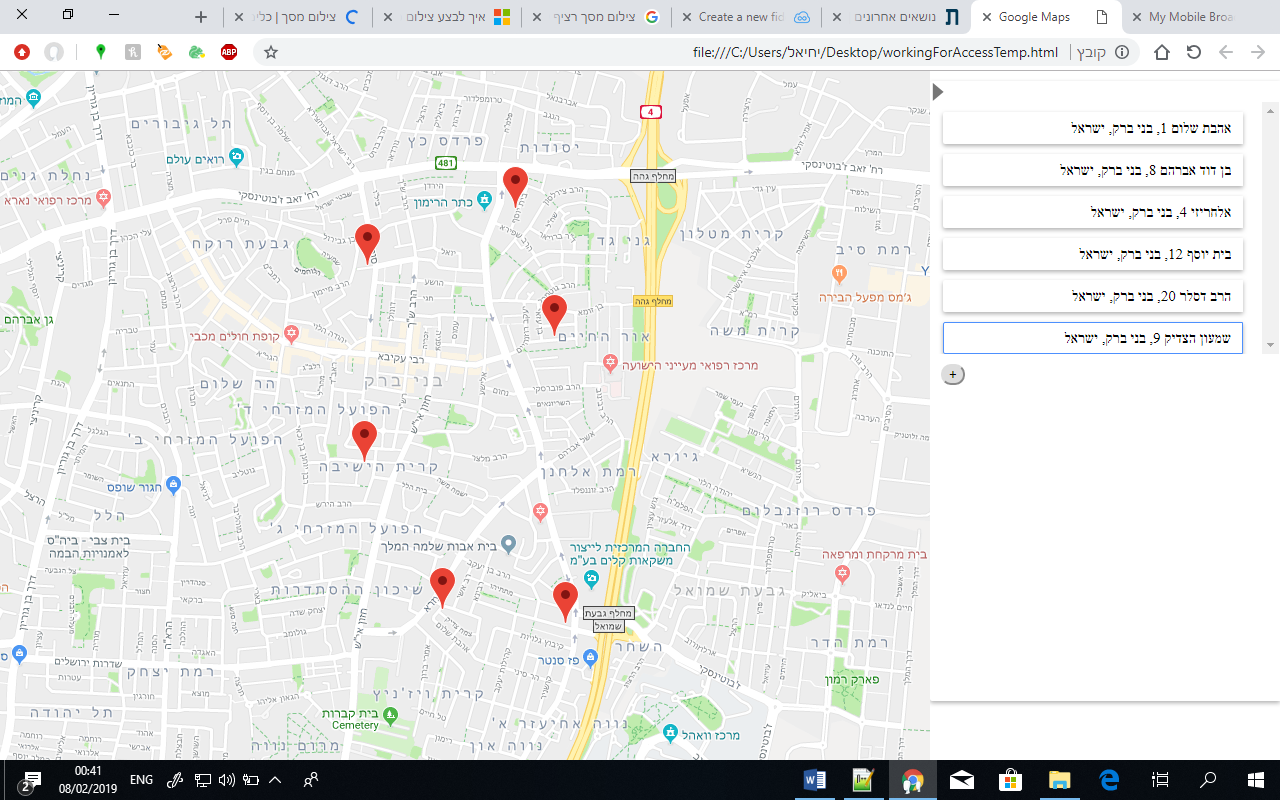The image size is (1280, 800).
Task: Click the red marker in קרית הישיבה
Action: 365,440
